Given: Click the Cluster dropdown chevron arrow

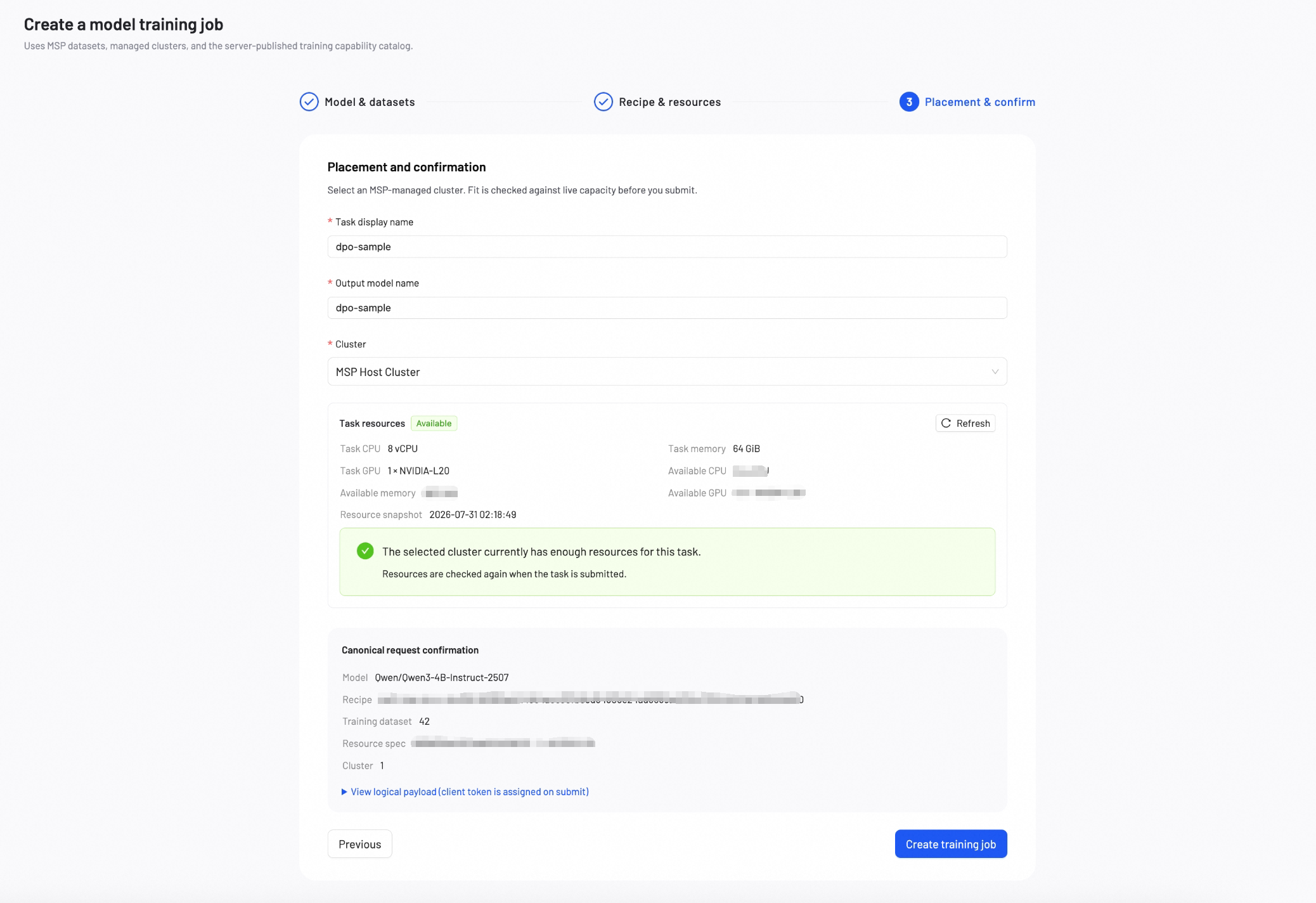Looking at the screenshot, I should pos(995,372).
